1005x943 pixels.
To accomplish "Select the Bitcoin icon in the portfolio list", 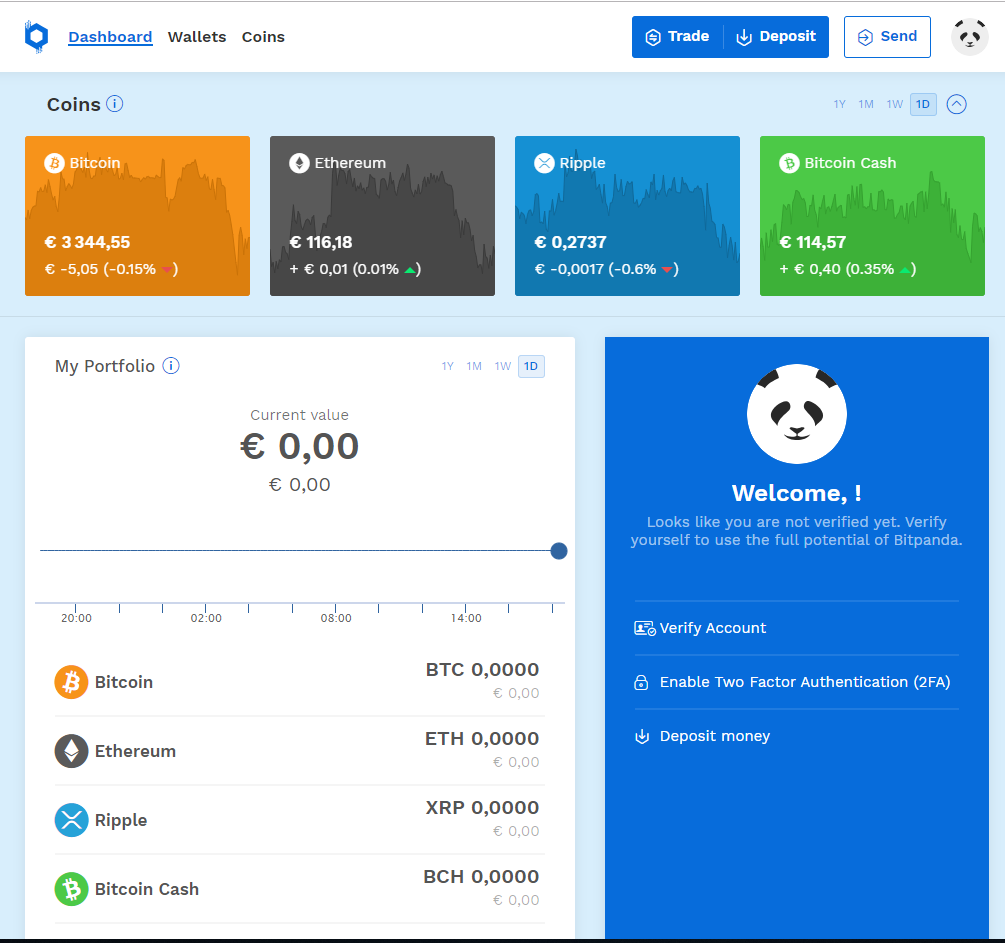I will point(70,681).
